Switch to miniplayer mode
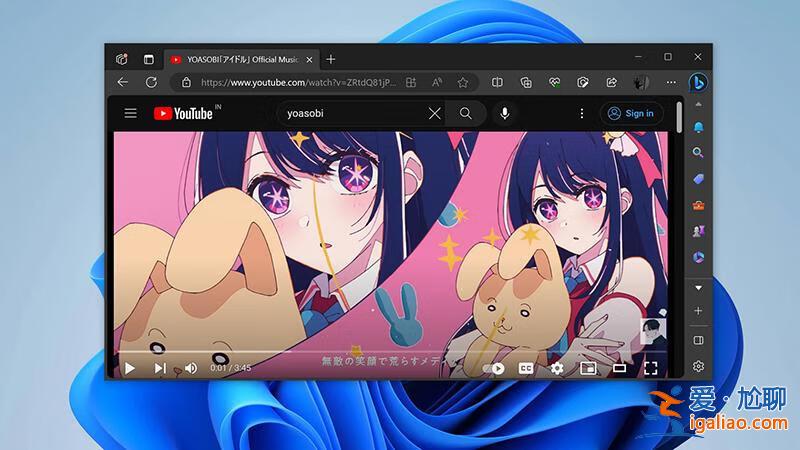Viewport: 800px width, 450px height. point(588,368)
